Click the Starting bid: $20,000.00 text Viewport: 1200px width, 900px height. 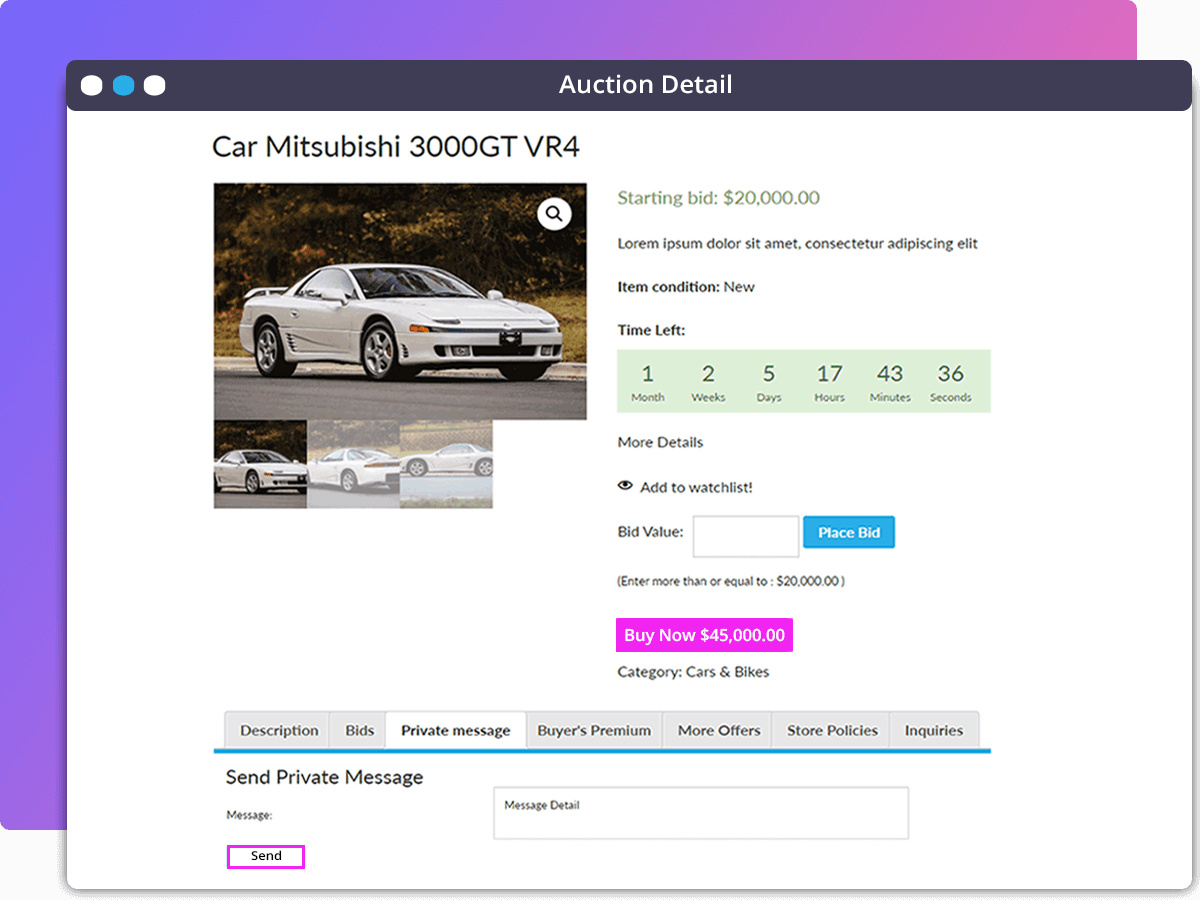point(718,198)
